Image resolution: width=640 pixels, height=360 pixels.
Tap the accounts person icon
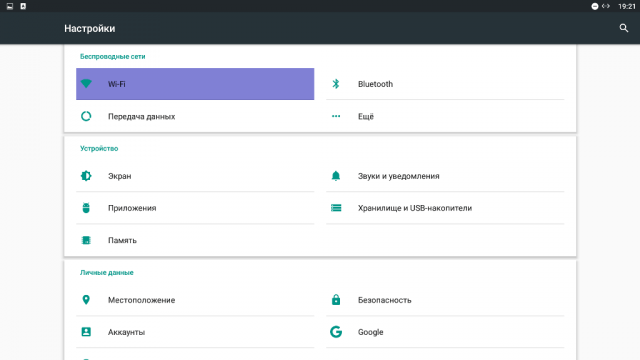[x=86, y=332]
